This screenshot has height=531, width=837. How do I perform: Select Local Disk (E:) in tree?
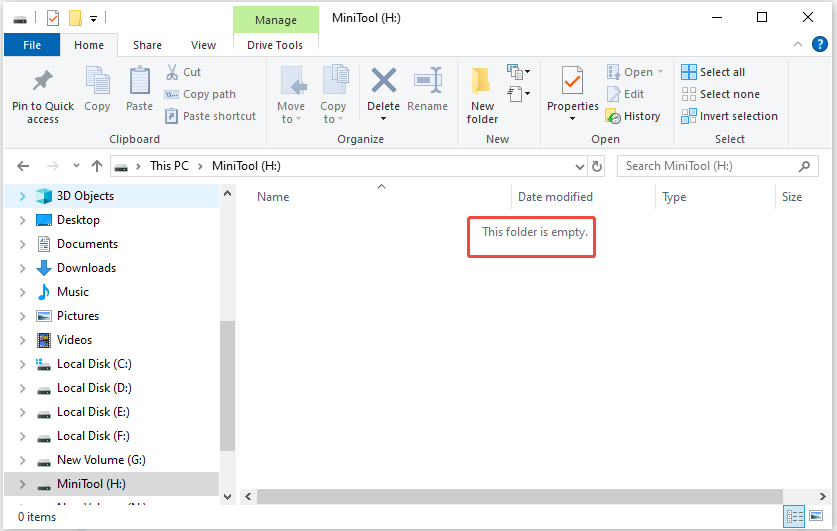pos(93,412)
